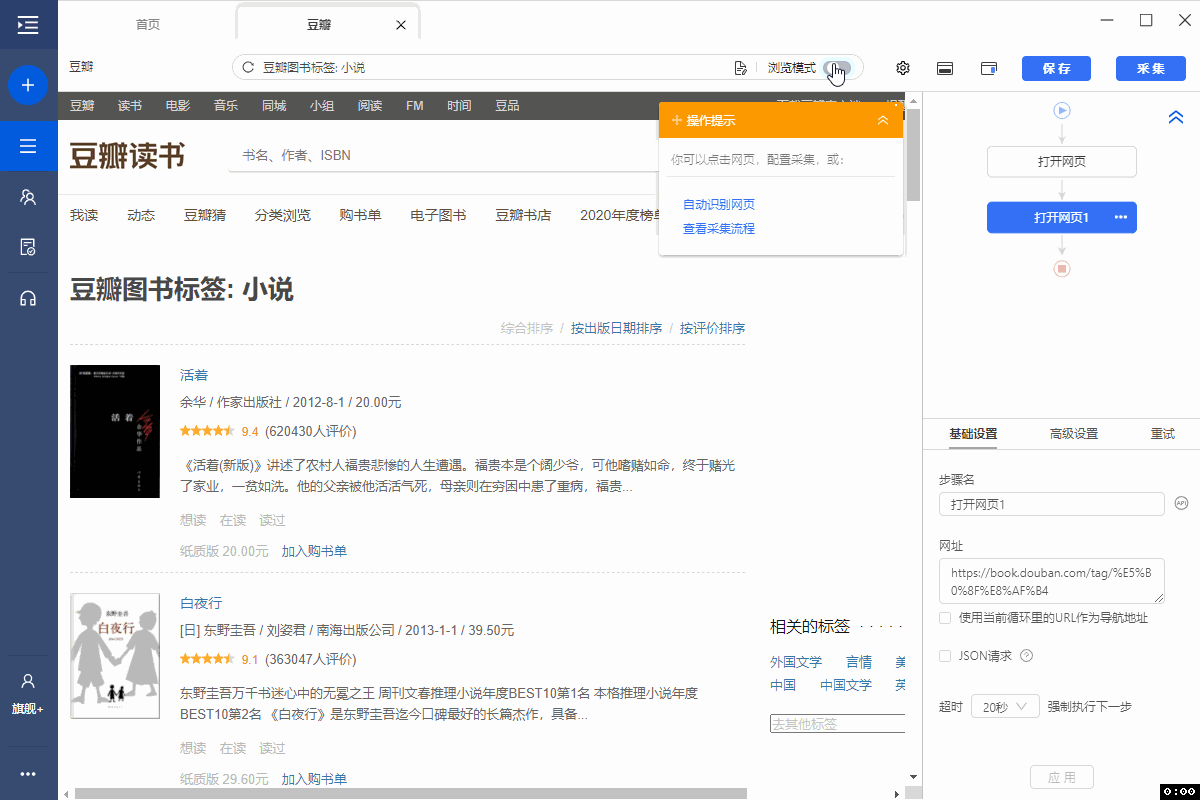Click the 保存 button
This screenshot has height=800, width=1200.
[x=1056, y=68]
